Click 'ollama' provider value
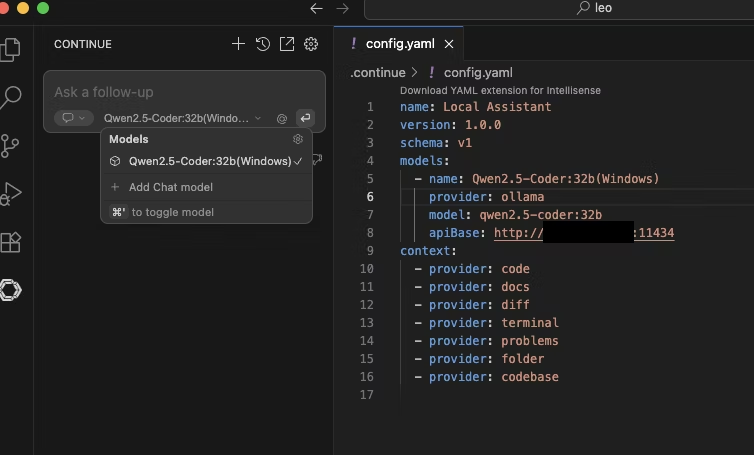 click(522, 197)
